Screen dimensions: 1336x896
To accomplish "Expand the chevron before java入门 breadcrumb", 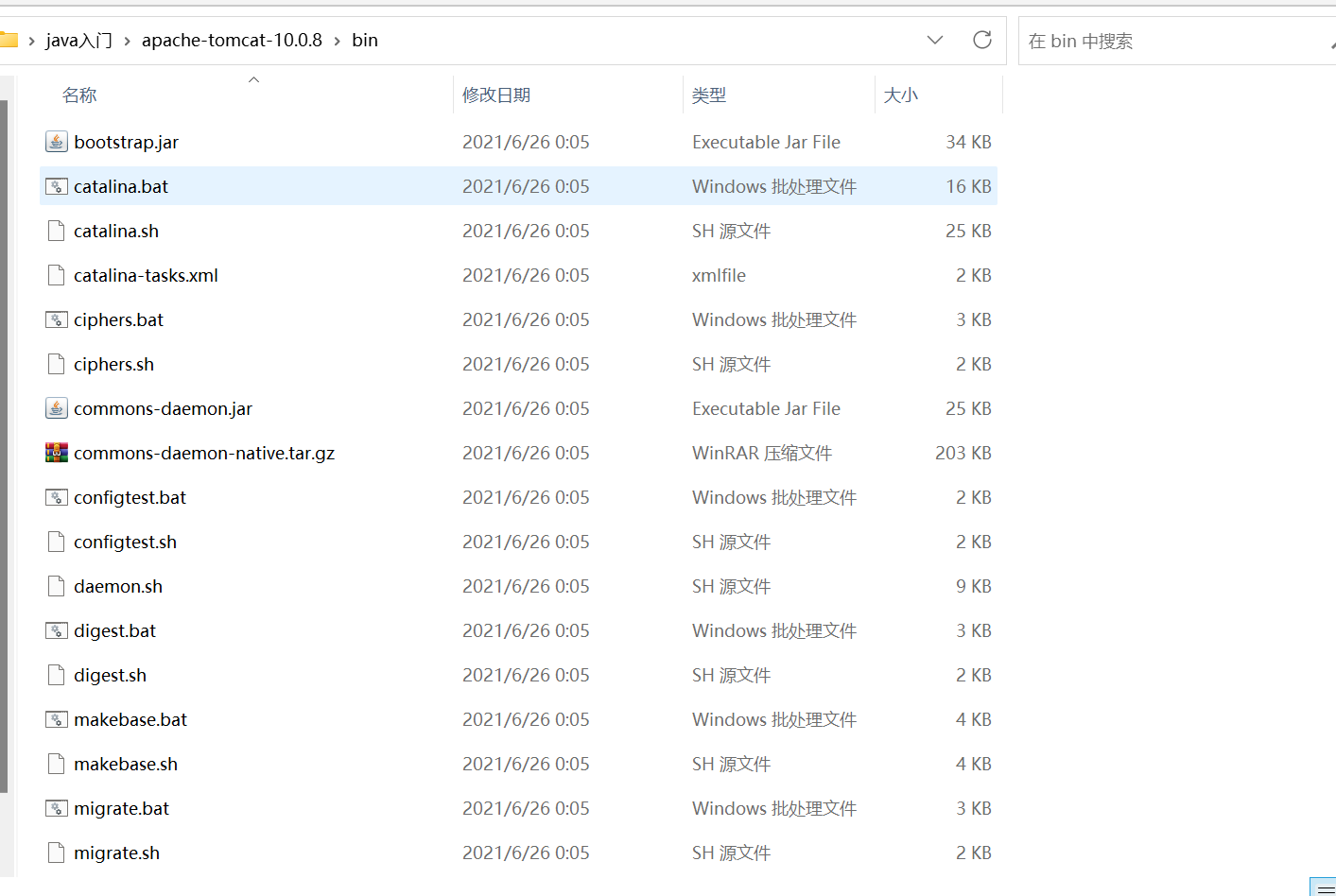I will pos(31,41).
